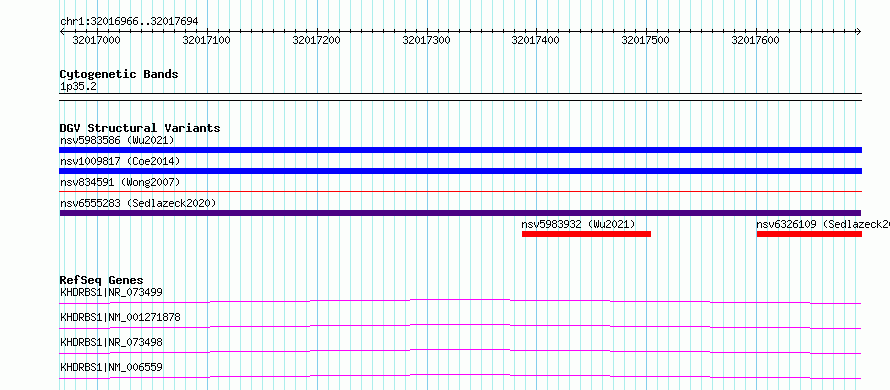
Task: Click the KHDRBS1|NR_073499 gene label
Action: click(111, 292)
